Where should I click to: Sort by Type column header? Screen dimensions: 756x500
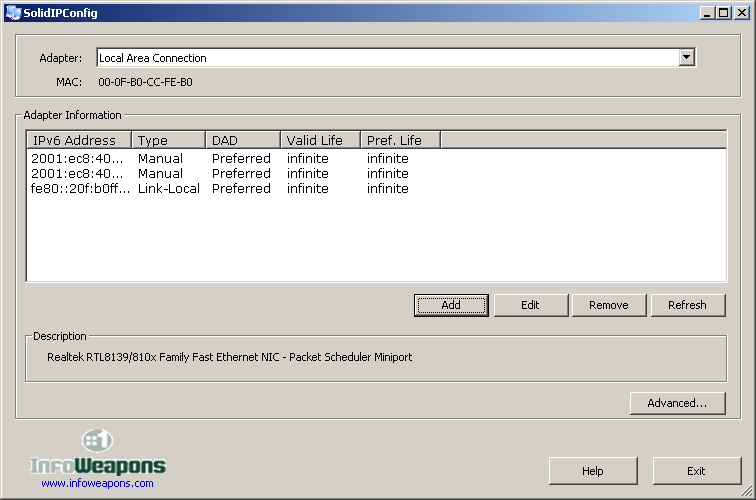point(169,140)
